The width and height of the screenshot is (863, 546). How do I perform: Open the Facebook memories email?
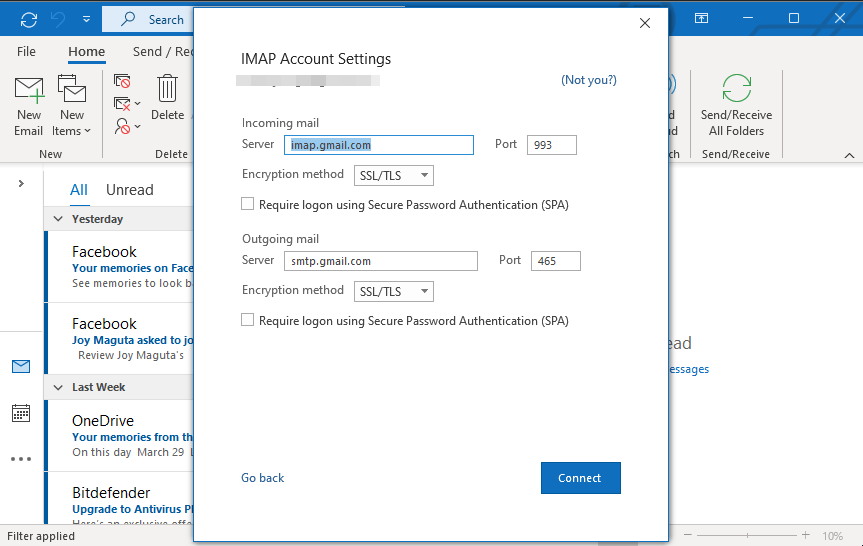(x=119, y=267)
